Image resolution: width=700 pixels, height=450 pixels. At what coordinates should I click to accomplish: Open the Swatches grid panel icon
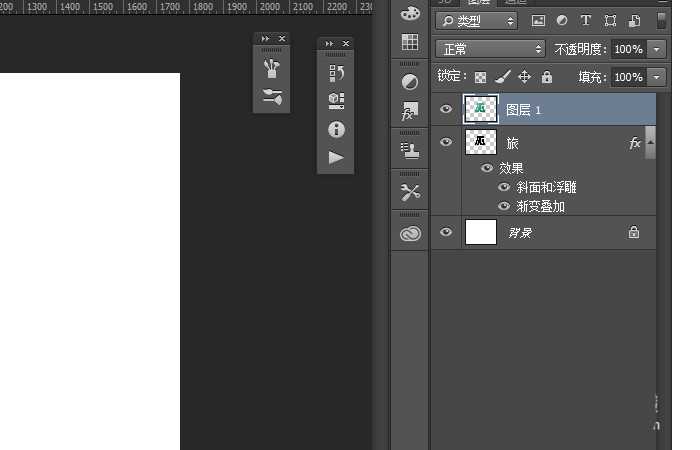pos(410,42)
